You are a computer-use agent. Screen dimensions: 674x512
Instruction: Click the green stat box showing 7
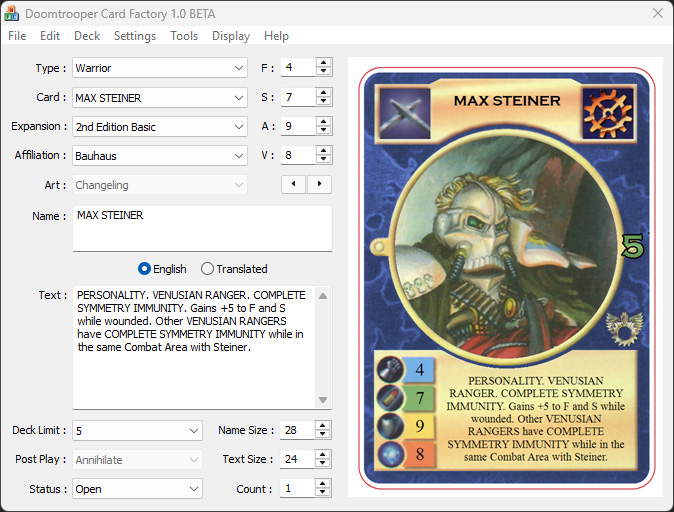420,398
